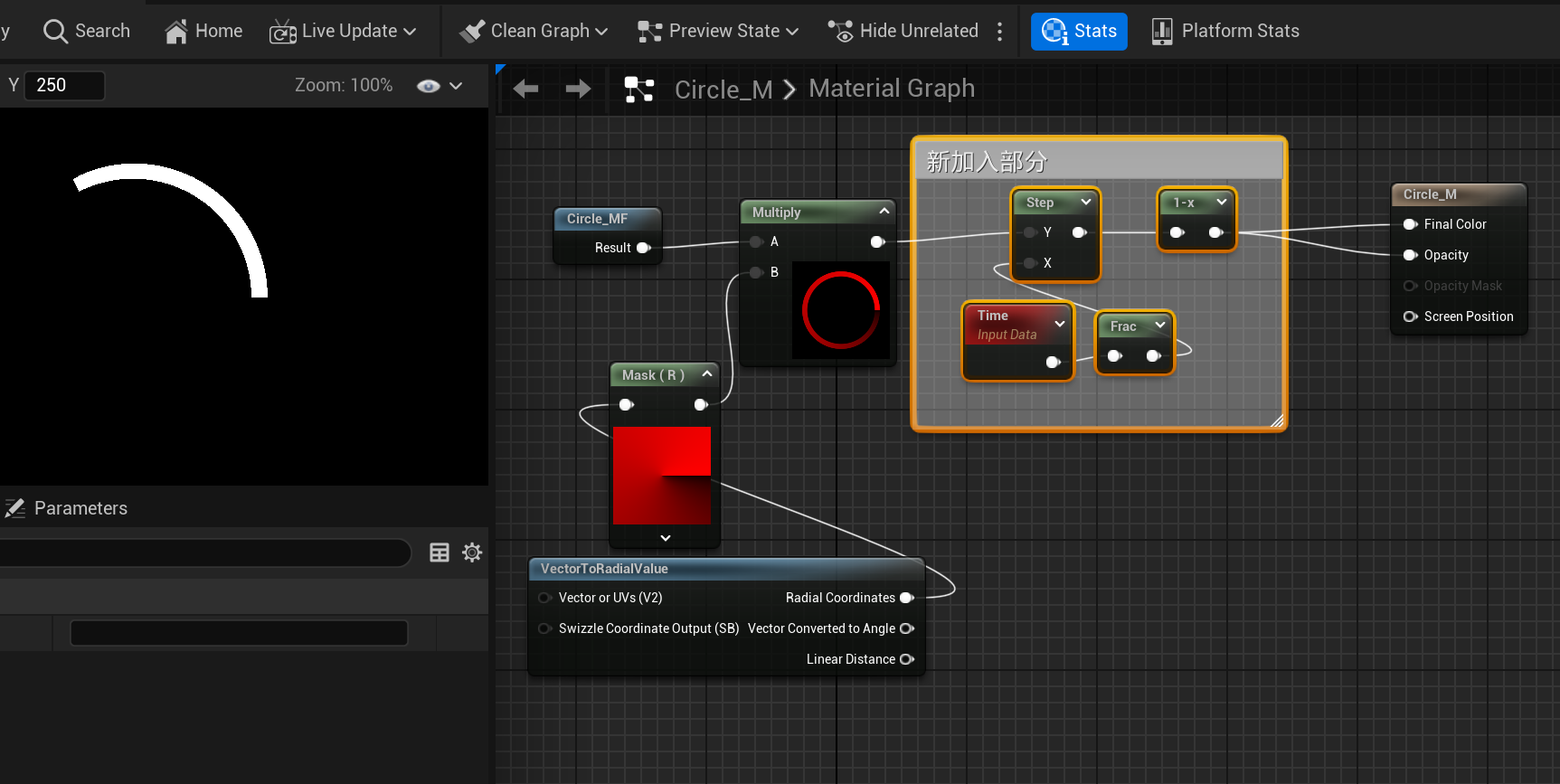The height and width of the screenshot is (784, 1560).
Task: Click the Clean Graph broom icon
Action: point(471,32)
